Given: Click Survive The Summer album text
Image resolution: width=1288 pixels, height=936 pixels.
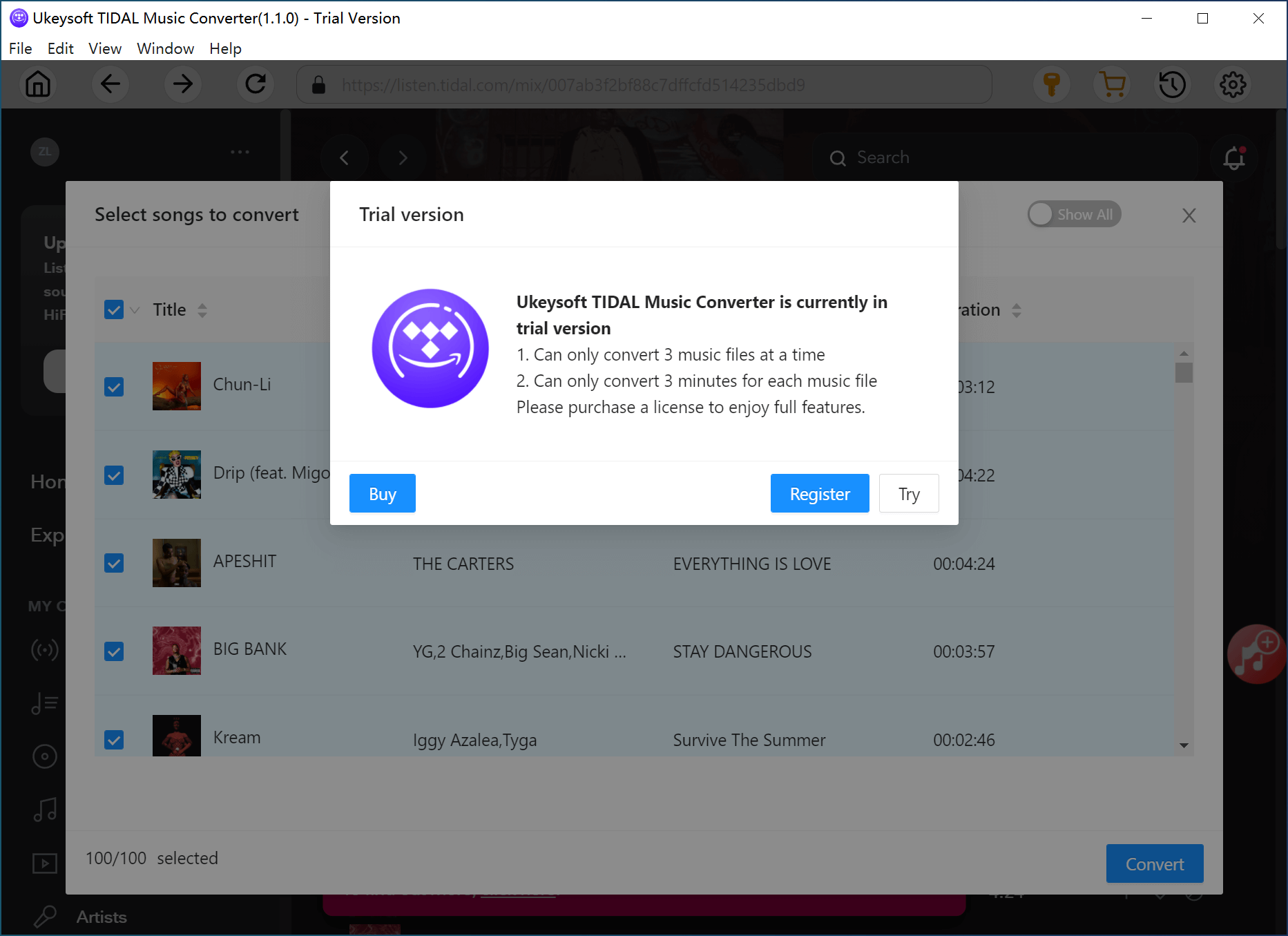Looking at the screenshot, I should point(749,740).
